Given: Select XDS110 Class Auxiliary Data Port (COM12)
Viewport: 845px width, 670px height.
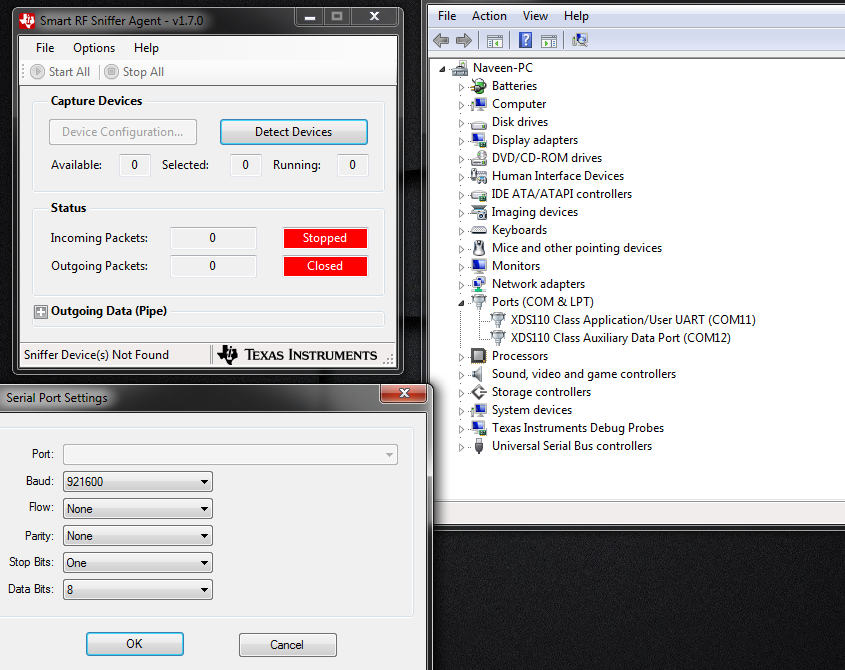Looking at the screenshot, I should click(620, 338).
